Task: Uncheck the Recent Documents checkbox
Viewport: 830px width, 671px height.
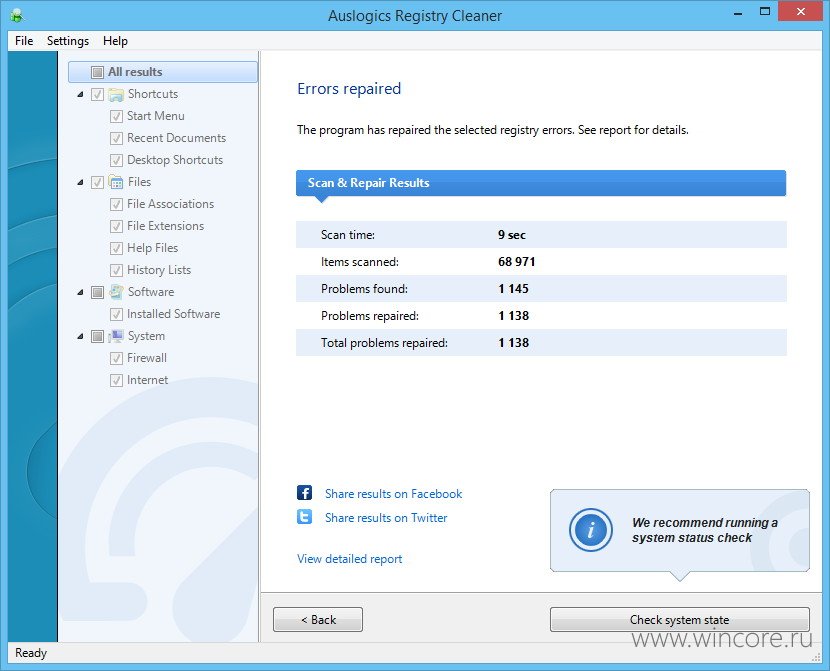Action: 116,139
